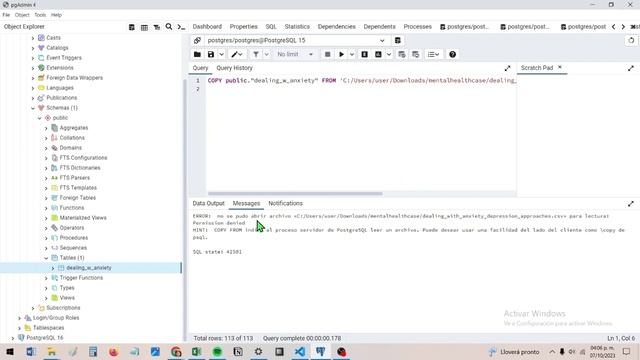The width and height of the screenshot is (640, 360).
Task: Click the View Data table icon
Action: pyautogui.click(x=144, y=27)
